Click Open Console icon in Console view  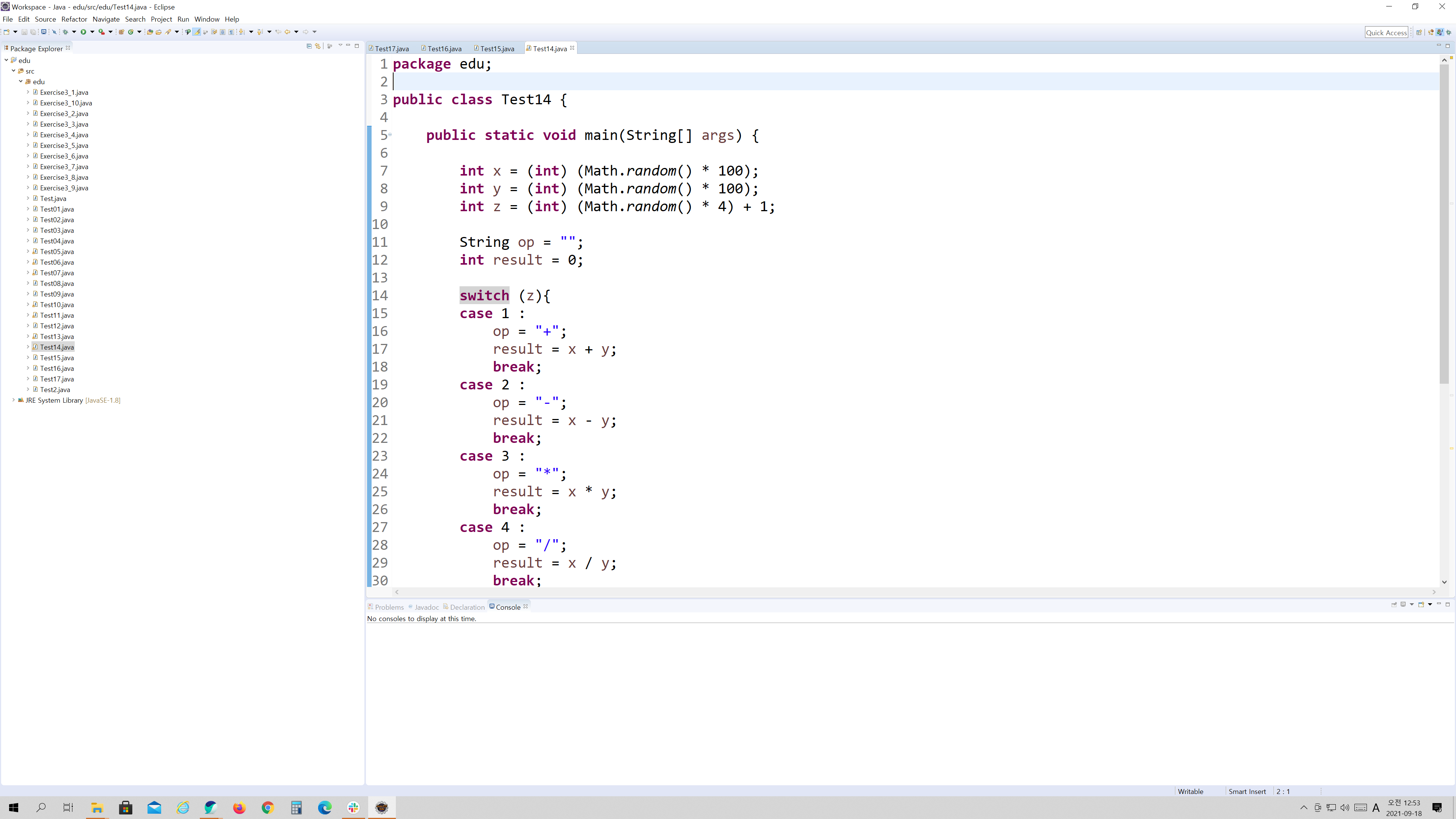pos(1421,604)
